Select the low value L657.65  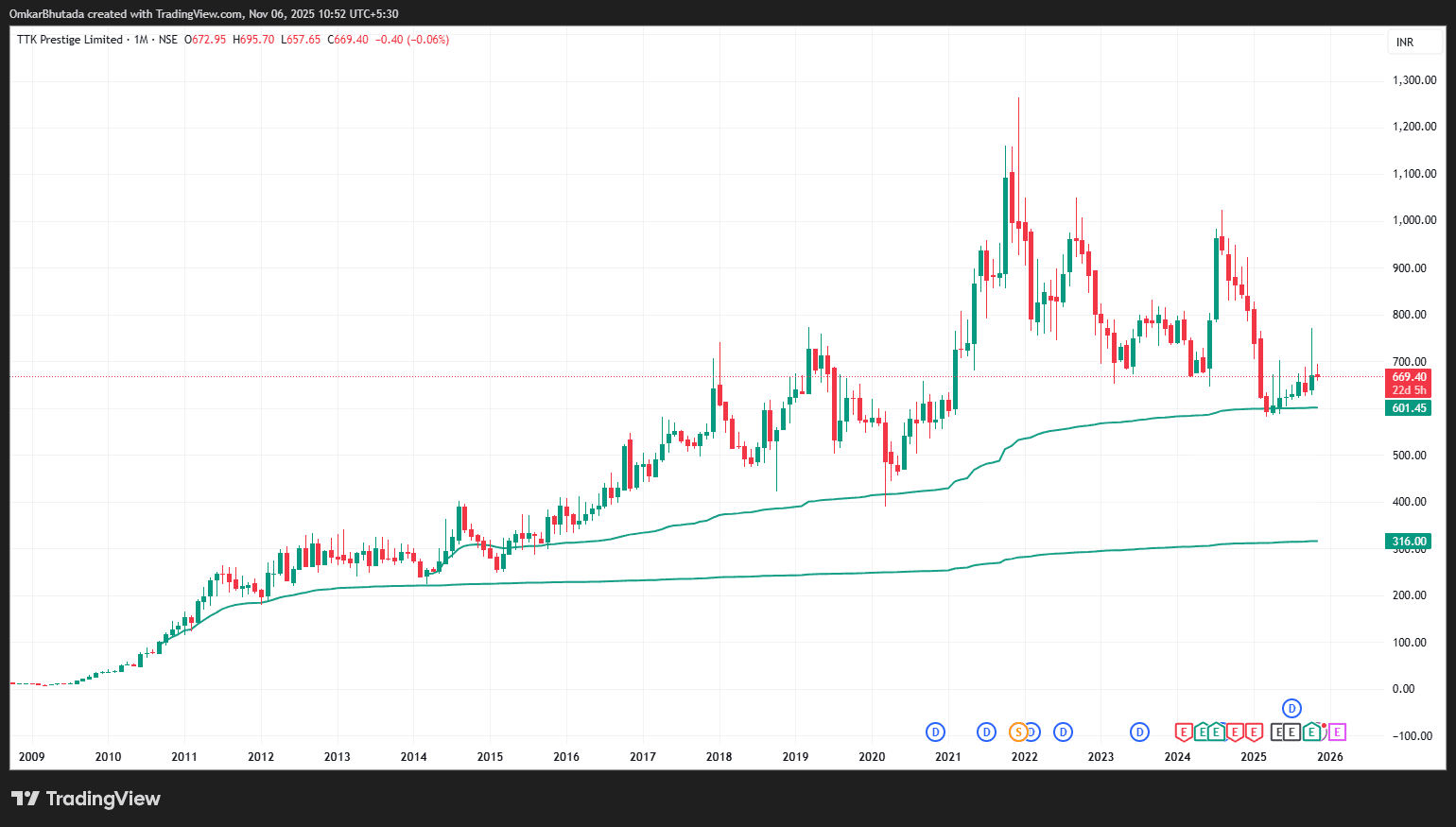point(301,40)
